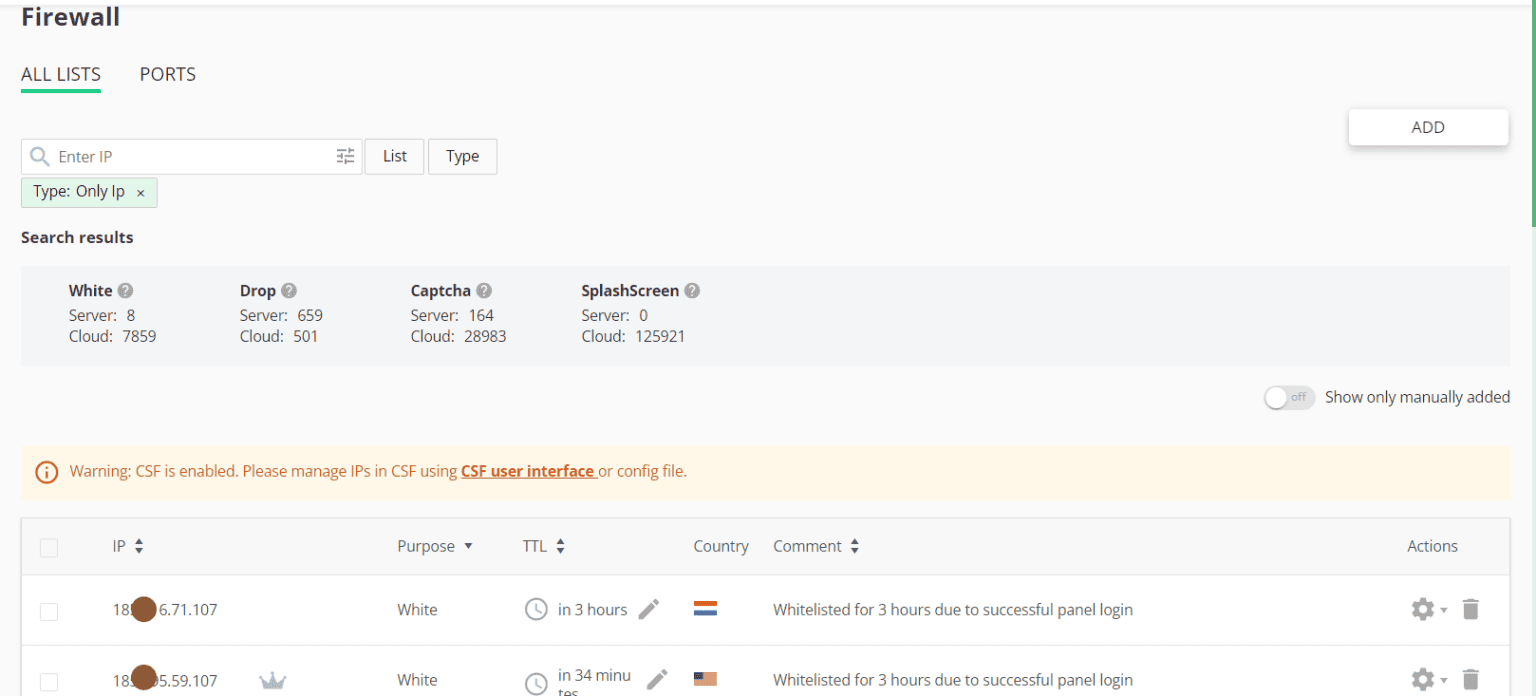Click the crown icon next to the second IP
Screen dimensions: 1536x696
click(272, 679)
